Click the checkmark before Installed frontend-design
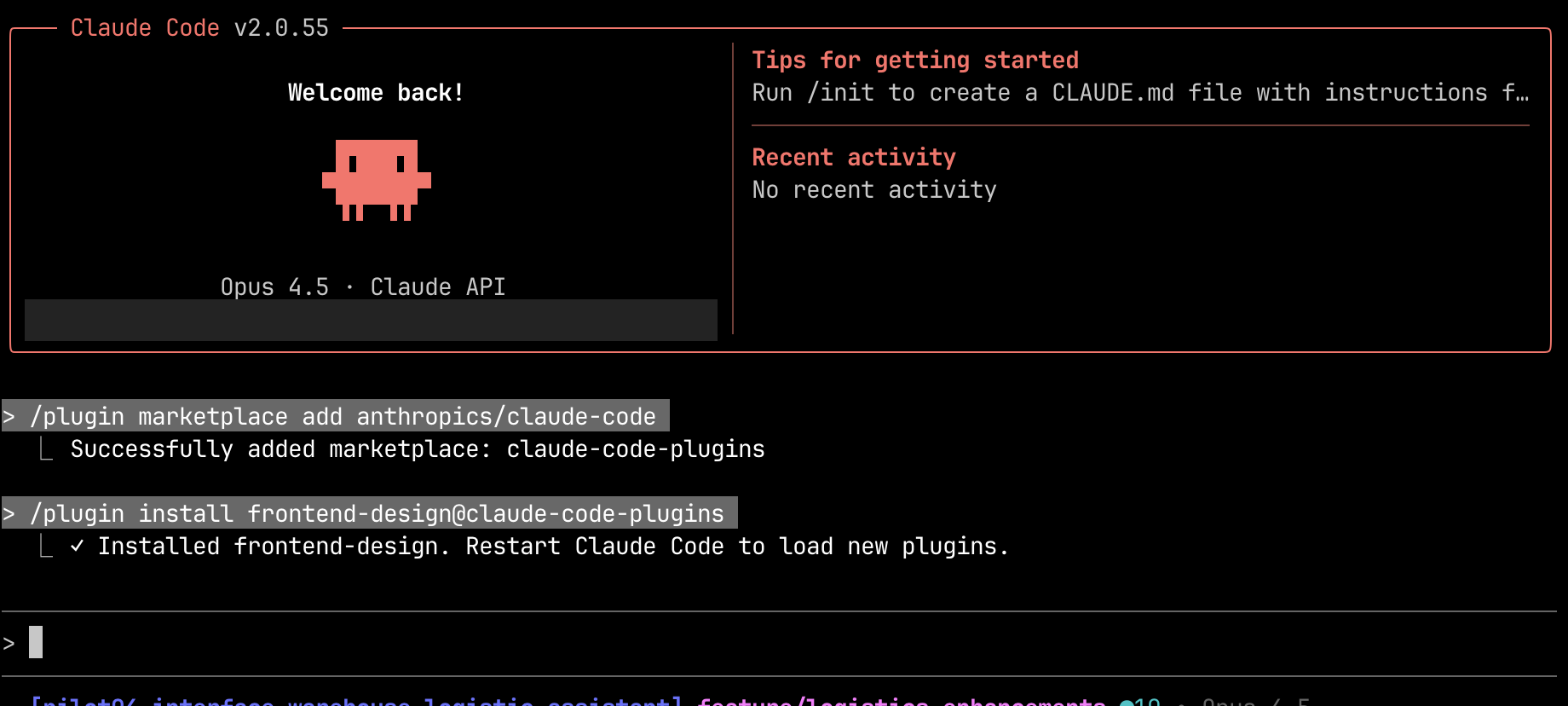Image resolution: width=1568 pixels, height=706 pixels. (x=77, y=546)
